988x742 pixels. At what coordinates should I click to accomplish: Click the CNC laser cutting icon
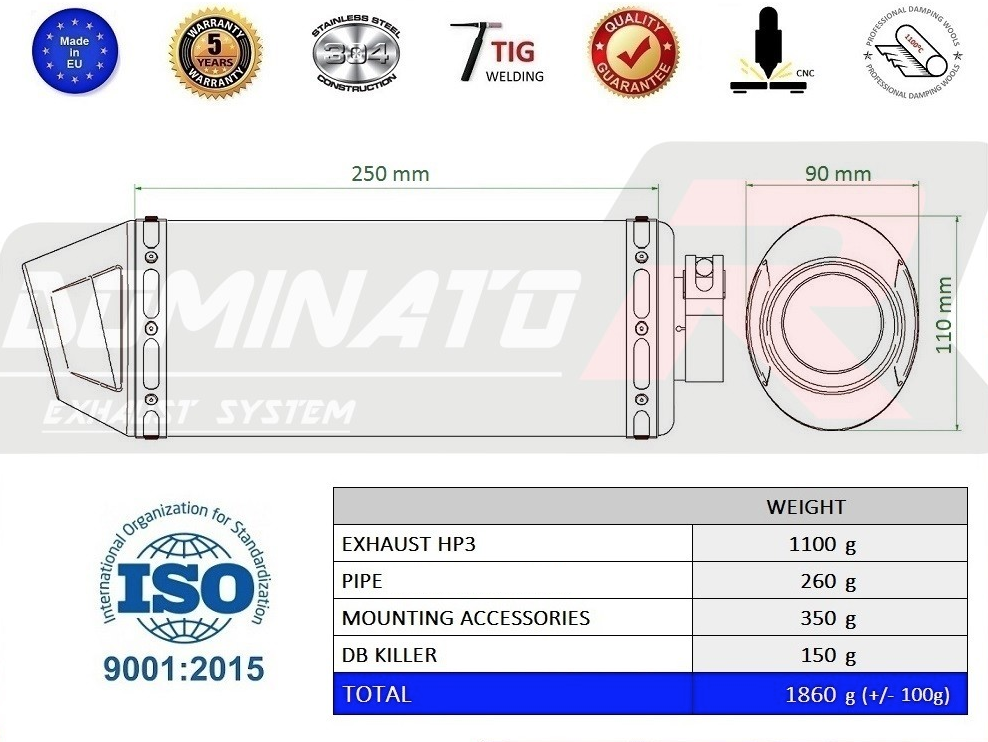pos(771,50)
